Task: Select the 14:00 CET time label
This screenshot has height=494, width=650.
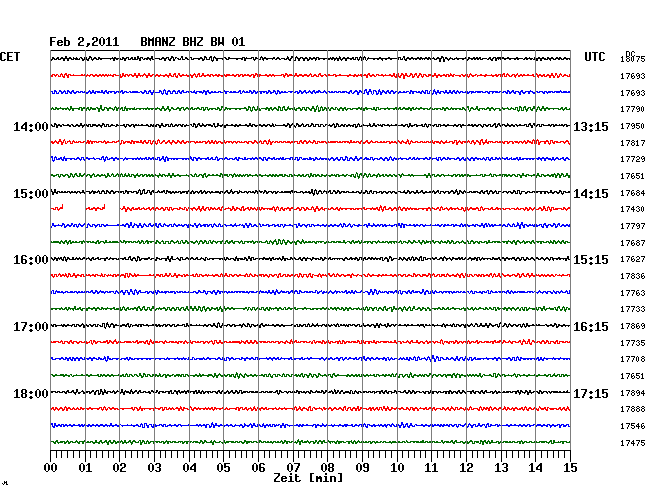Action: tap(31, 126)
